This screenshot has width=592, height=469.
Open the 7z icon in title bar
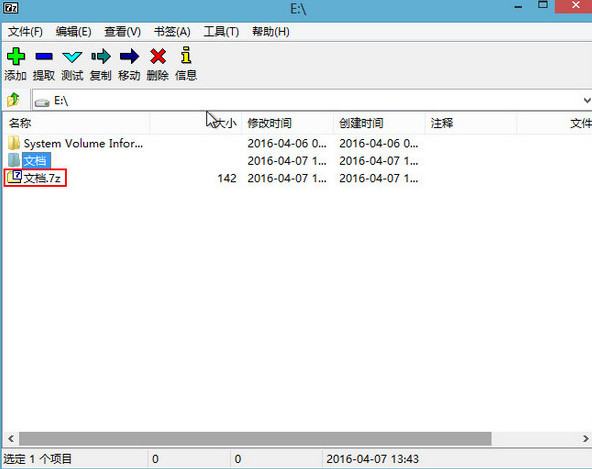point(11,8)
